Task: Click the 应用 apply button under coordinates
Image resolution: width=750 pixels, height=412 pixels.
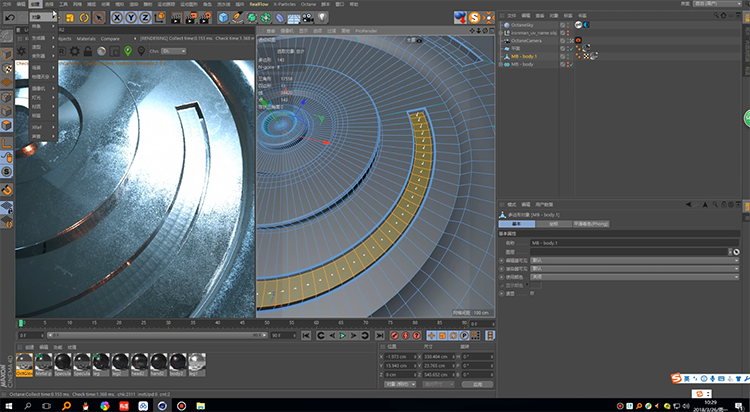Action: [477, 384]
